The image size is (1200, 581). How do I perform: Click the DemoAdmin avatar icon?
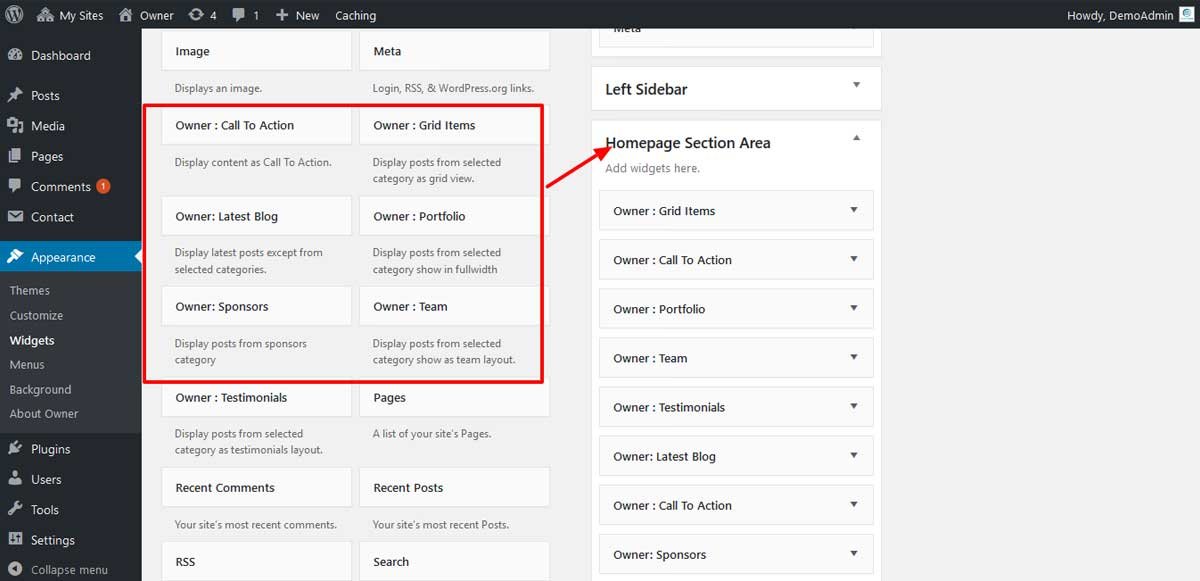(1186, 15)
